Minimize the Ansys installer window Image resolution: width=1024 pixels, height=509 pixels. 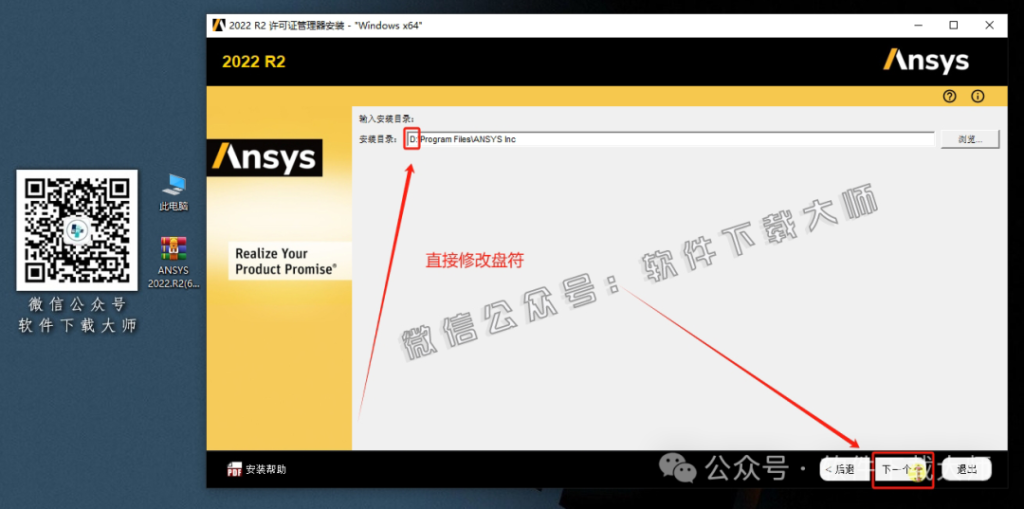[919, 25]
